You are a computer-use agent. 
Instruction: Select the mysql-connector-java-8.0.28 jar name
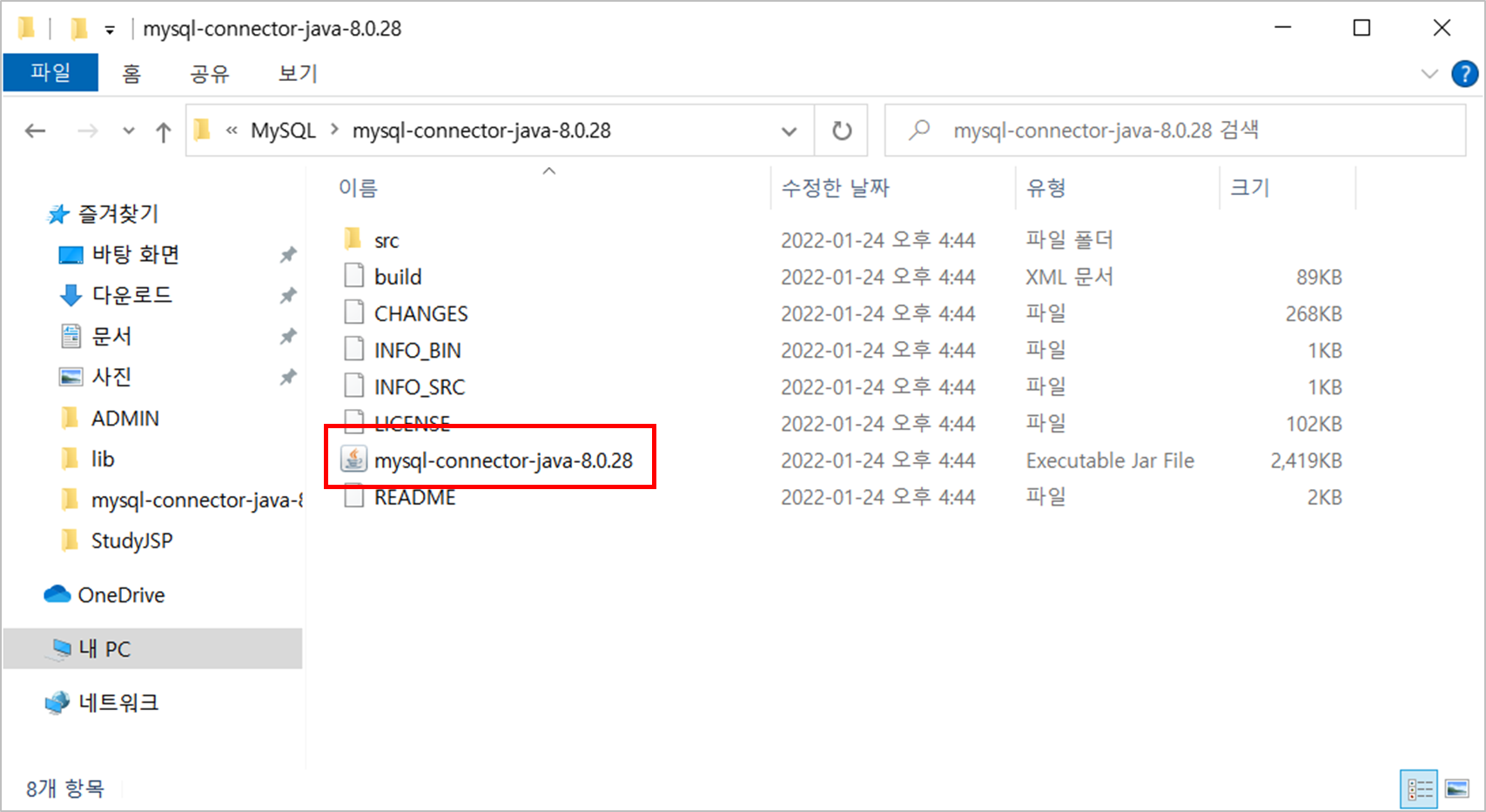pyautogui.click(x=503, y=460)
